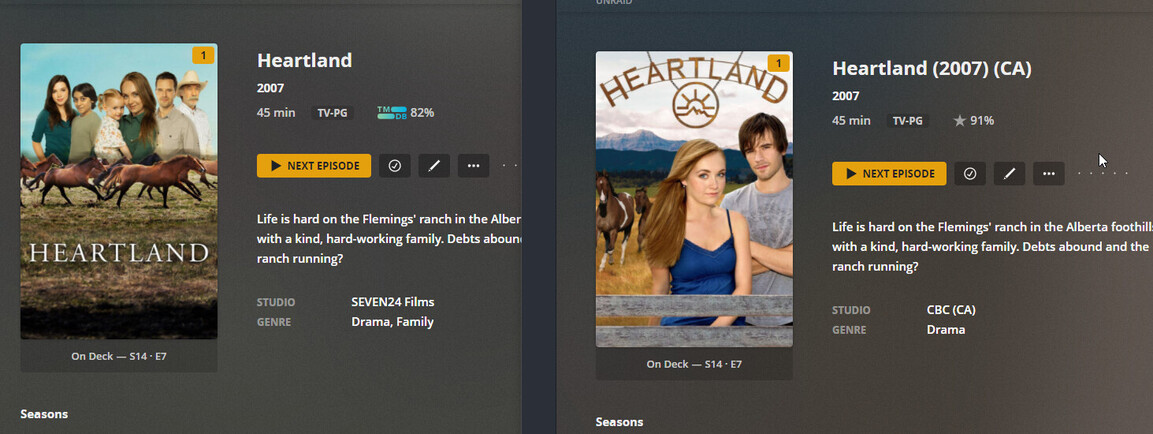The width and height of the screenshot is (1153, 434).
Task: Open more options ellipsis in left panel
Action: coord(474,166)
